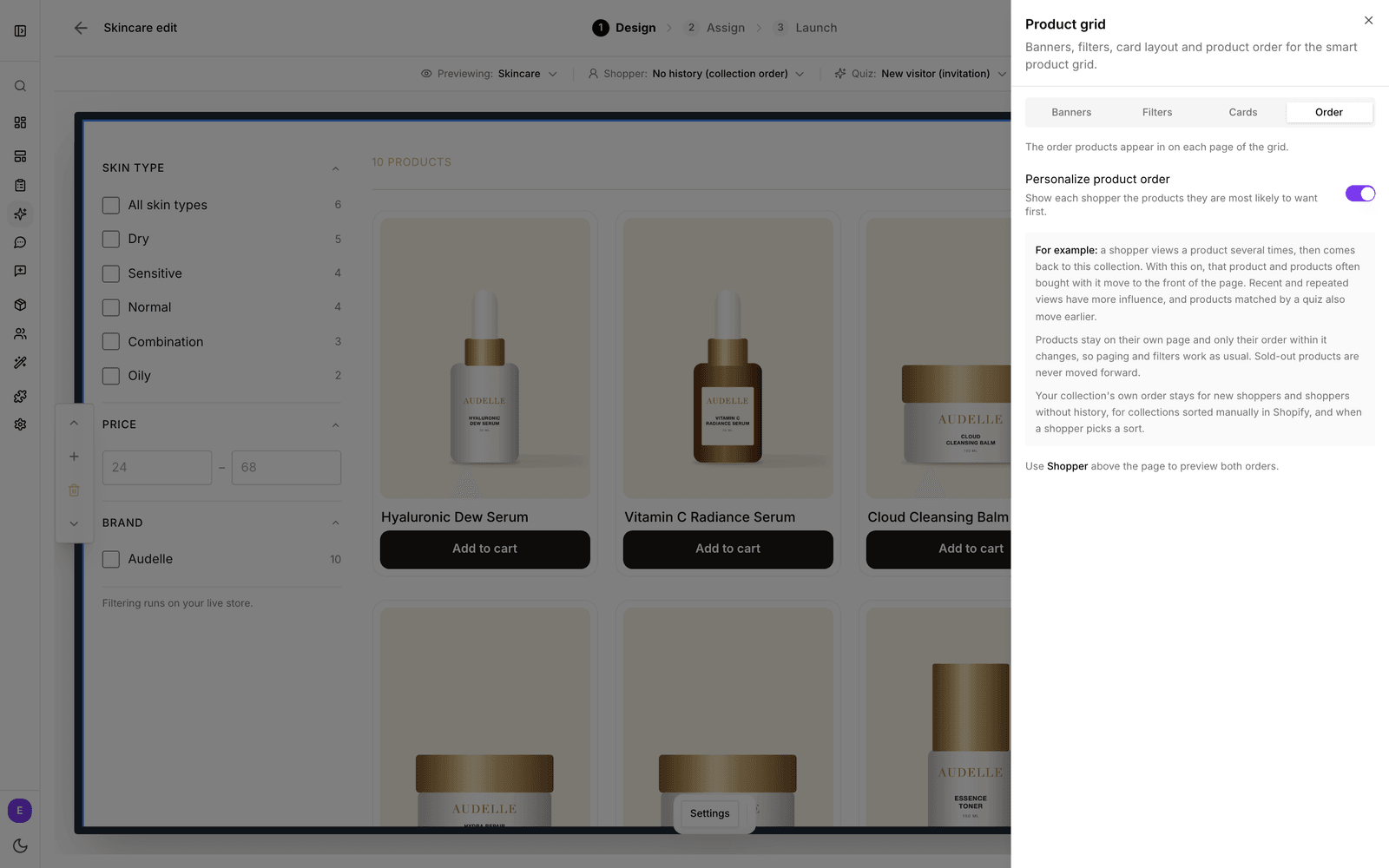
Task: Check the Sensitive filter checkbox
Action: [x=111, y=273]
